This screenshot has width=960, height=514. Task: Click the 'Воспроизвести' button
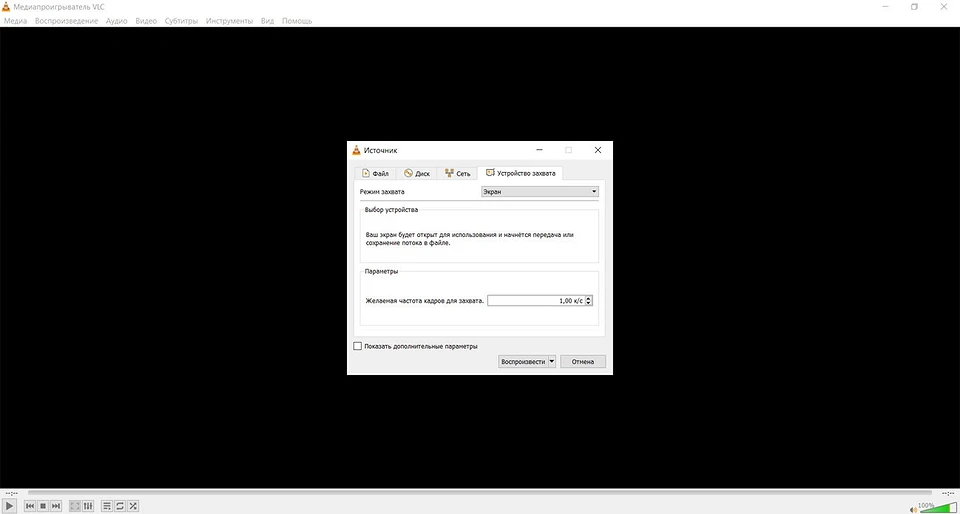(x=522, y=362)
